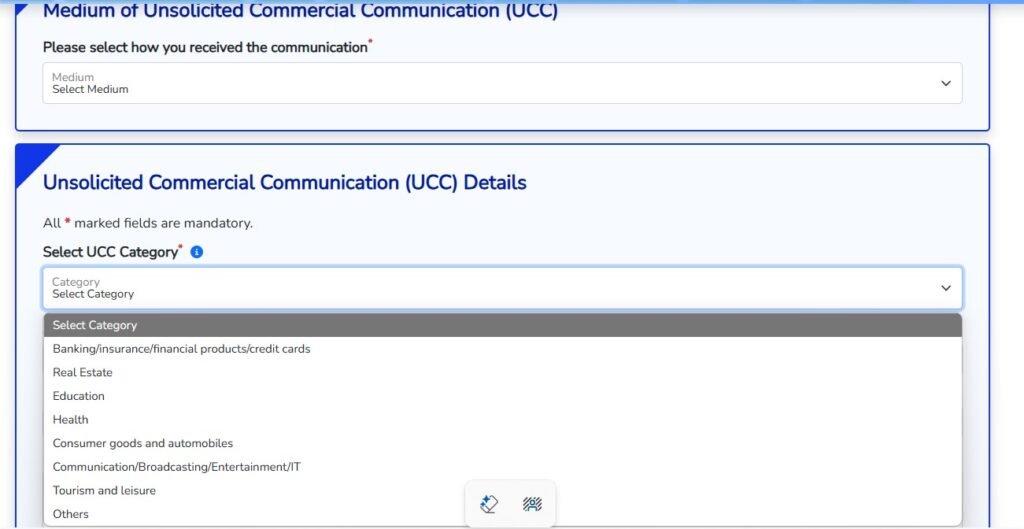This screenshot has width=1024, height=529.
Task: Click the chevron arrow of the Medium dropdown
Action: click(x=946, y=83)
